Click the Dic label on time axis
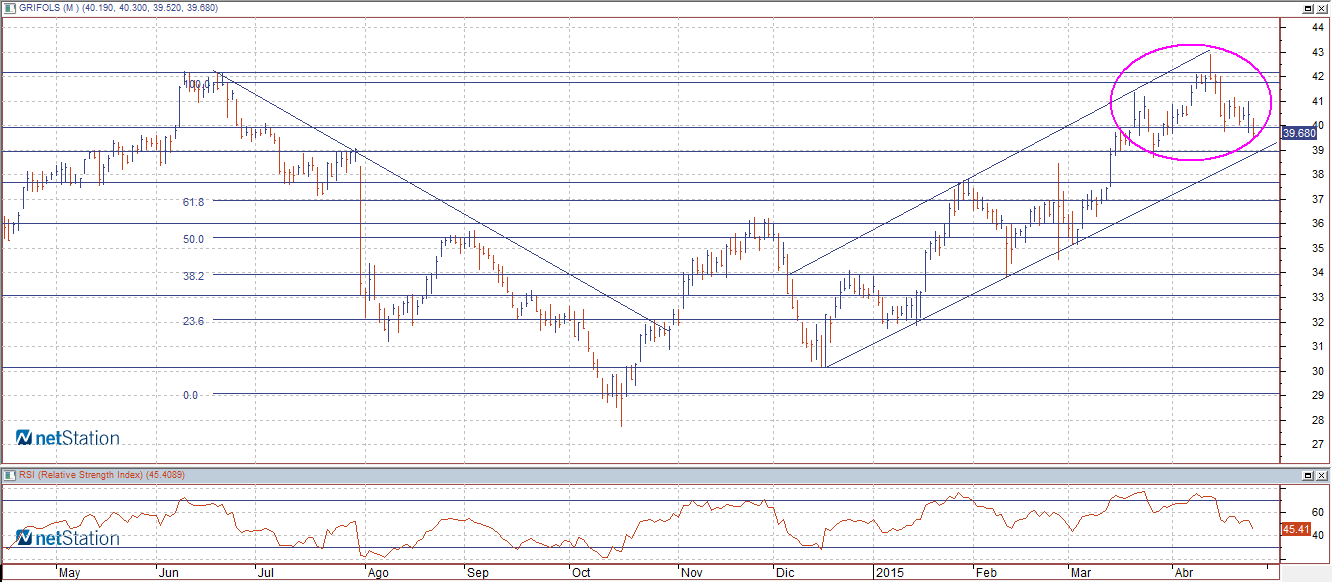Image resolution: width=1332 pixels, height=582 pixels. [x=785, y=574]
